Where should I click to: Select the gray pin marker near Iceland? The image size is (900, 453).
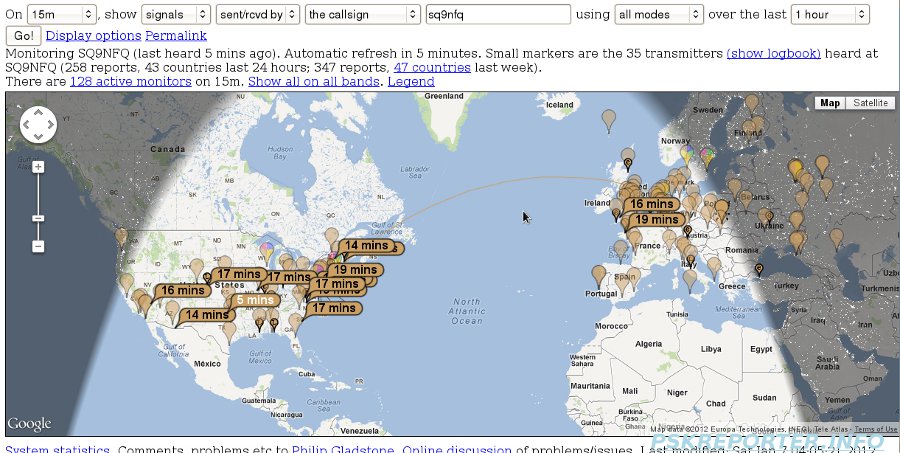tap(608, 120)
